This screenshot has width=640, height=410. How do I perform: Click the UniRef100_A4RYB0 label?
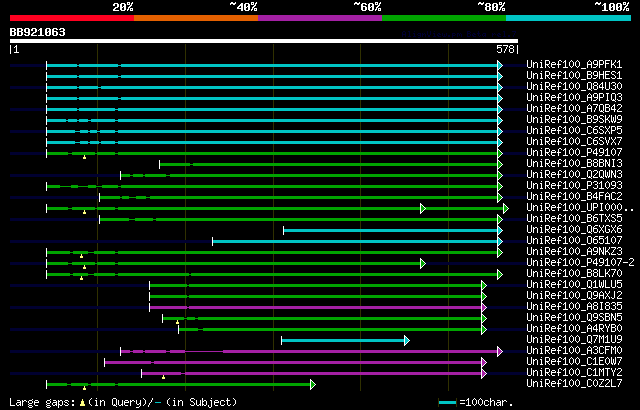(x=574, y=329)
